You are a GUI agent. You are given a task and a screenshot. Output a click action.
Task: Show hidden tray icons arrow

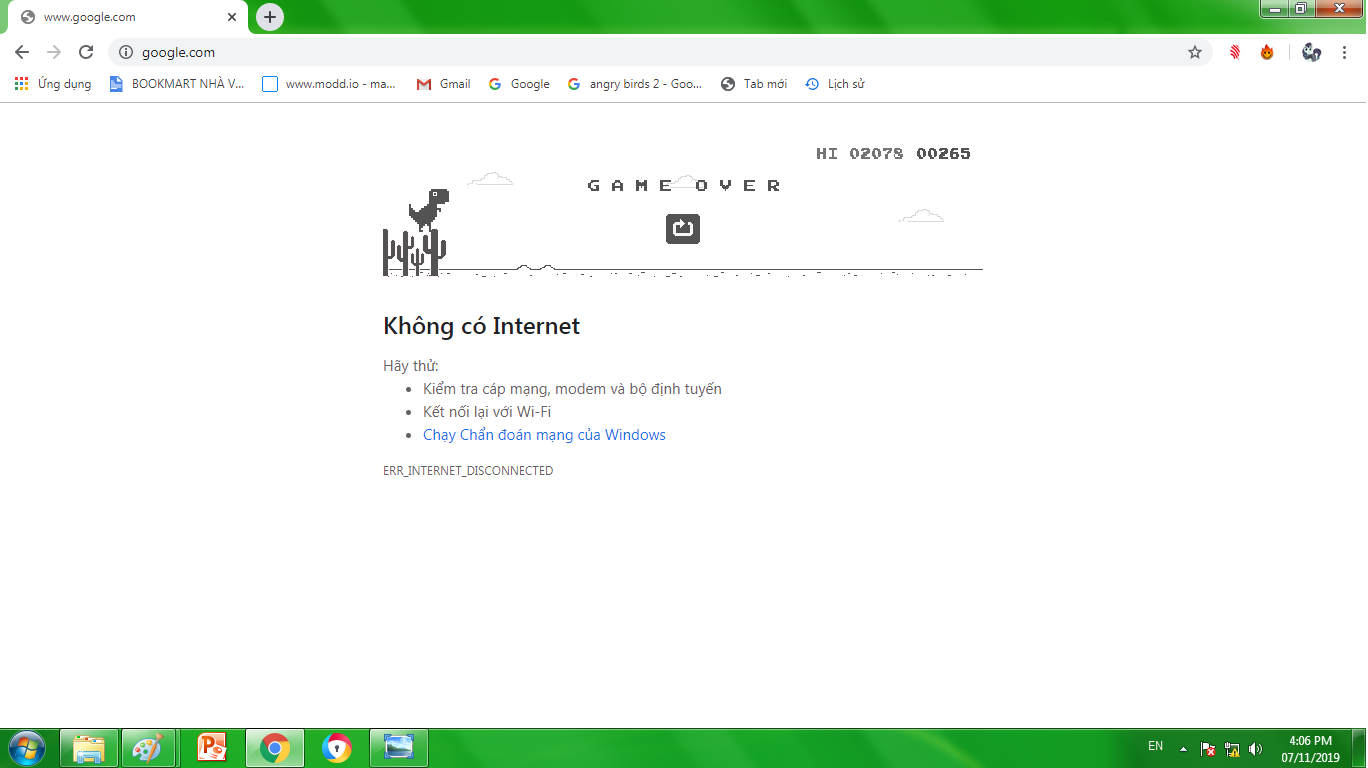1184,748
